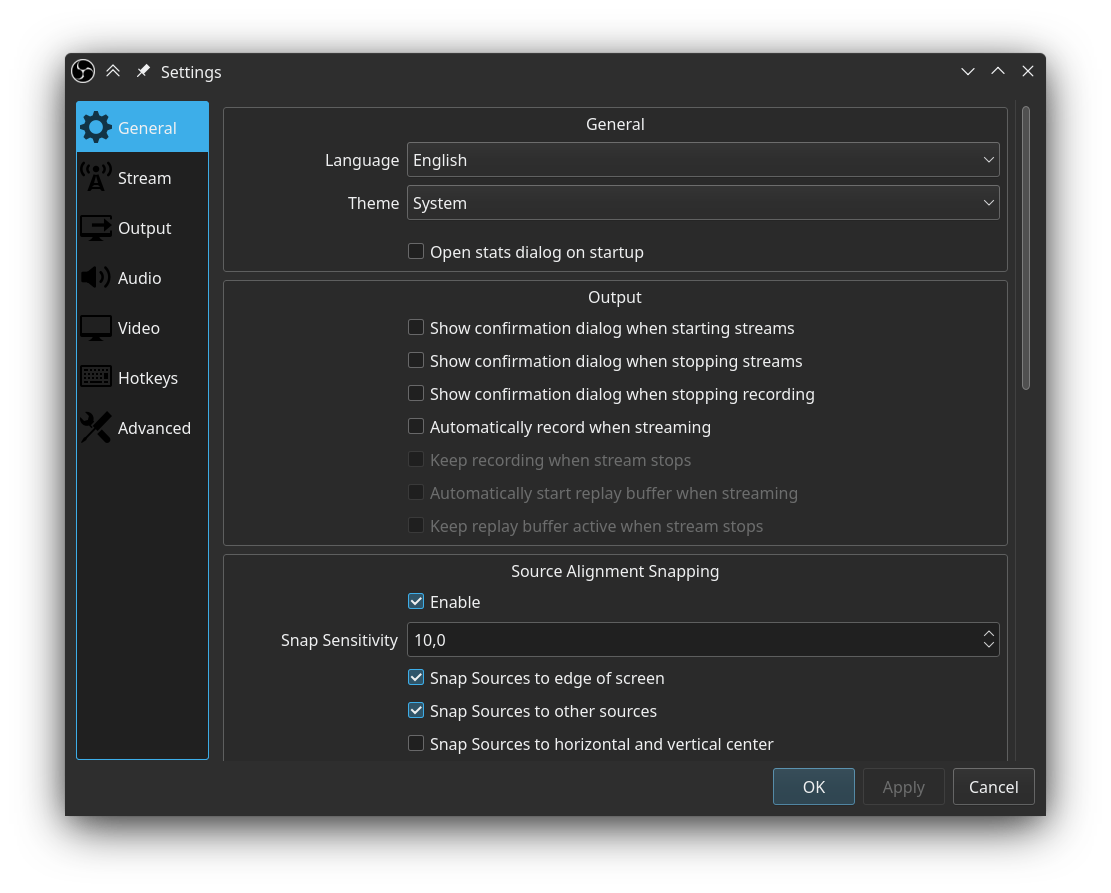This screenshot has width=1111, height=893.
Task: Click the OK button
Action: point(813,787)
